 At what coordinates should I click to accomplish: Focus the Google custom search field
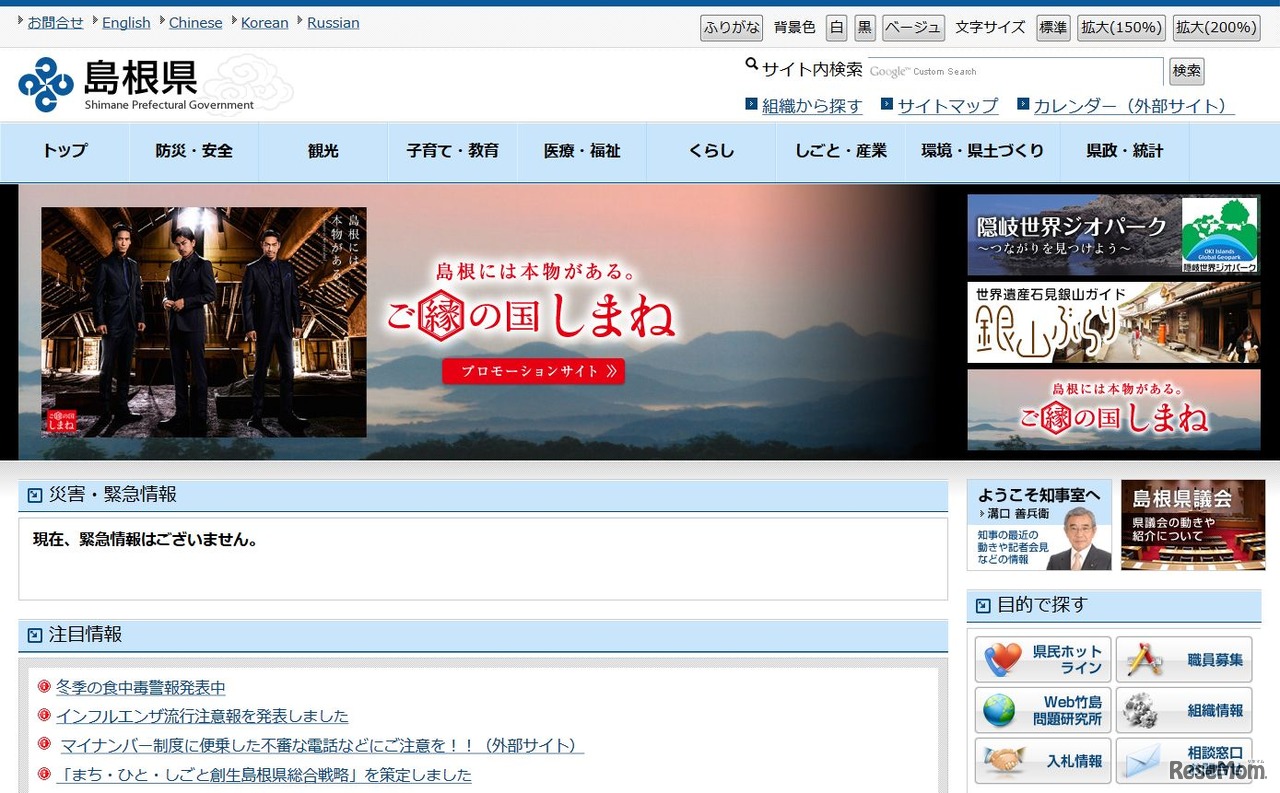(x=1015, y=72)
